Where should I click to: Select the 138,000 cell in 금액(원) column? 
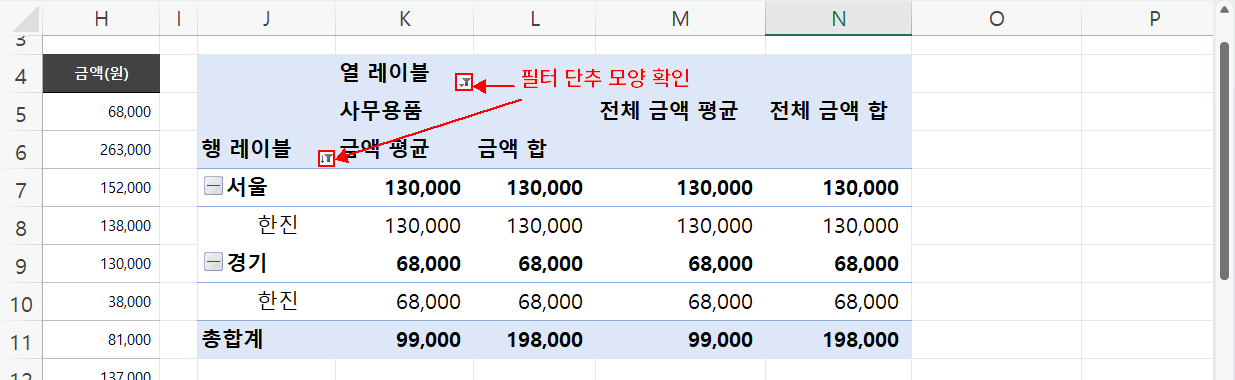click(101, 226)
